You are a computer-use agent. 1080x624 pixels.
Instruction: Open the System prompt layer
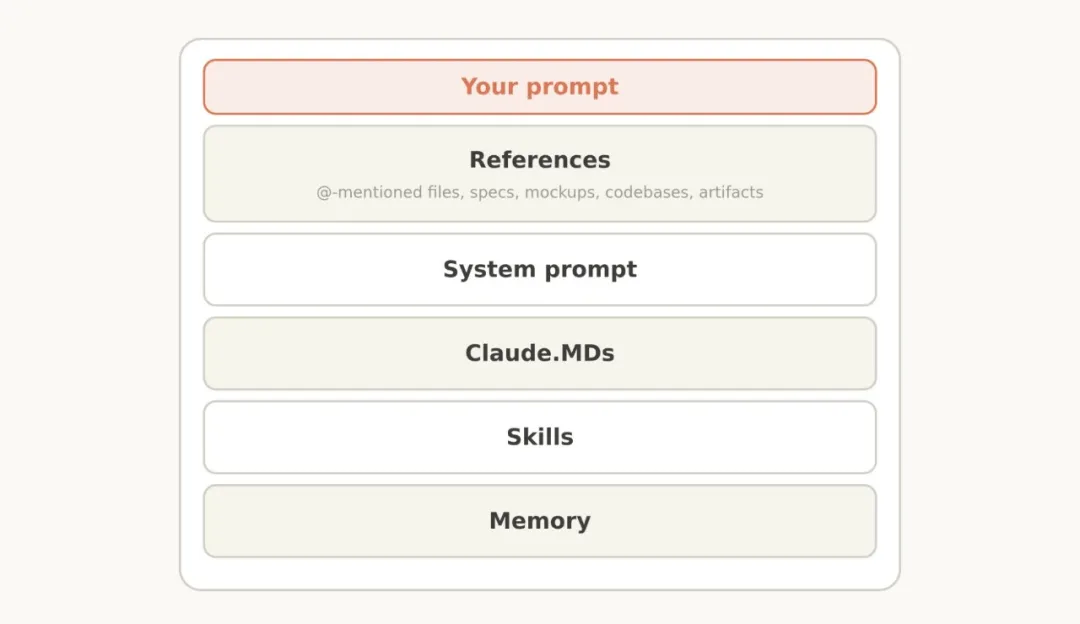[x=539, y=269]
